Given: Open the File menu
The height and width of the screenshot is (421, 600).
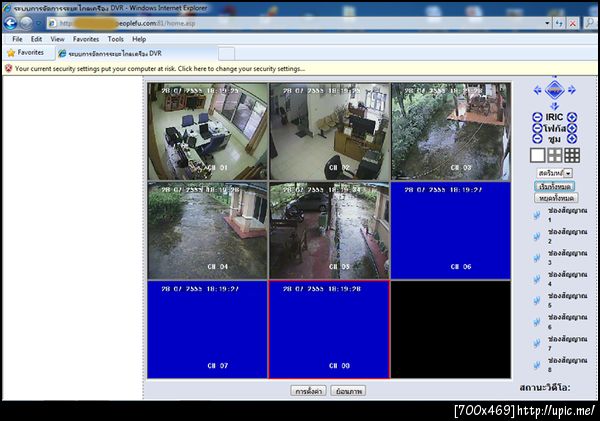Looking at the screenshot, I should pyautogui.click(x=17, y=39).
